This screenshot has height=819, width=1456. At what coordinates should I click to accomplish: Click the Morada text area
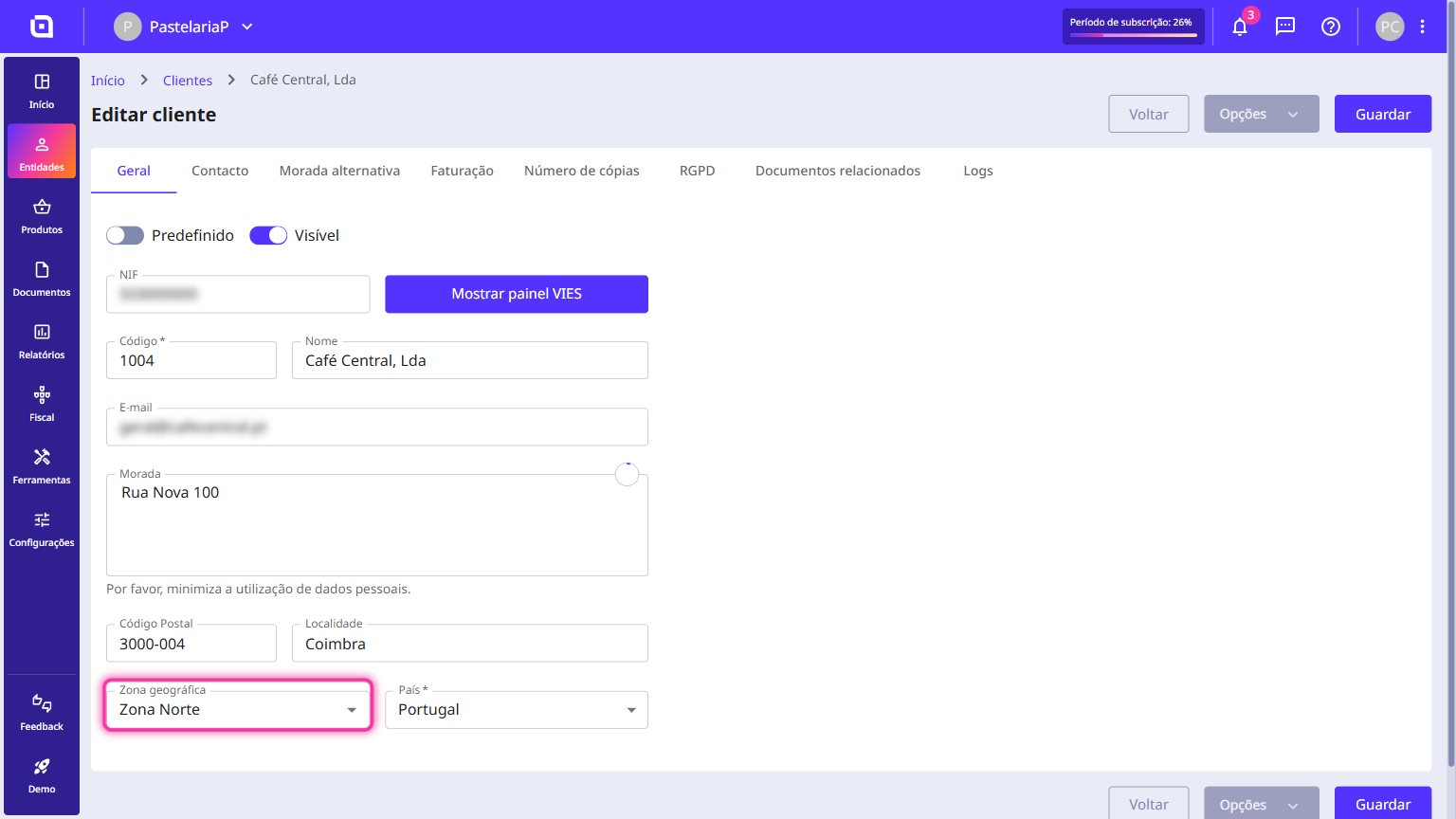tap(377, 525)
